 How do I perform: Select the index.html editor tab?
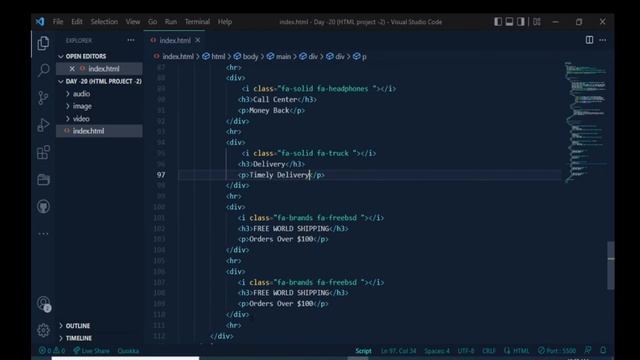click(175, 40)
